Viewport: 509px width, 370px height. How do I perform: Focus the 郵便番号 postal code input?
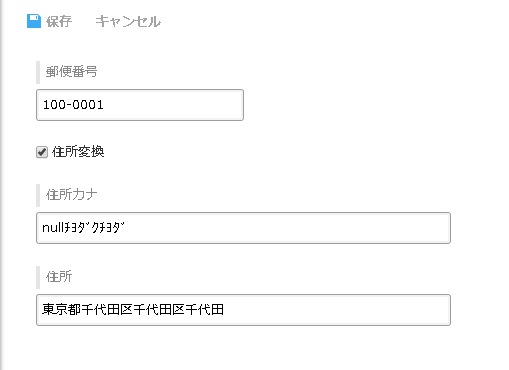click(x=140, y=105)
